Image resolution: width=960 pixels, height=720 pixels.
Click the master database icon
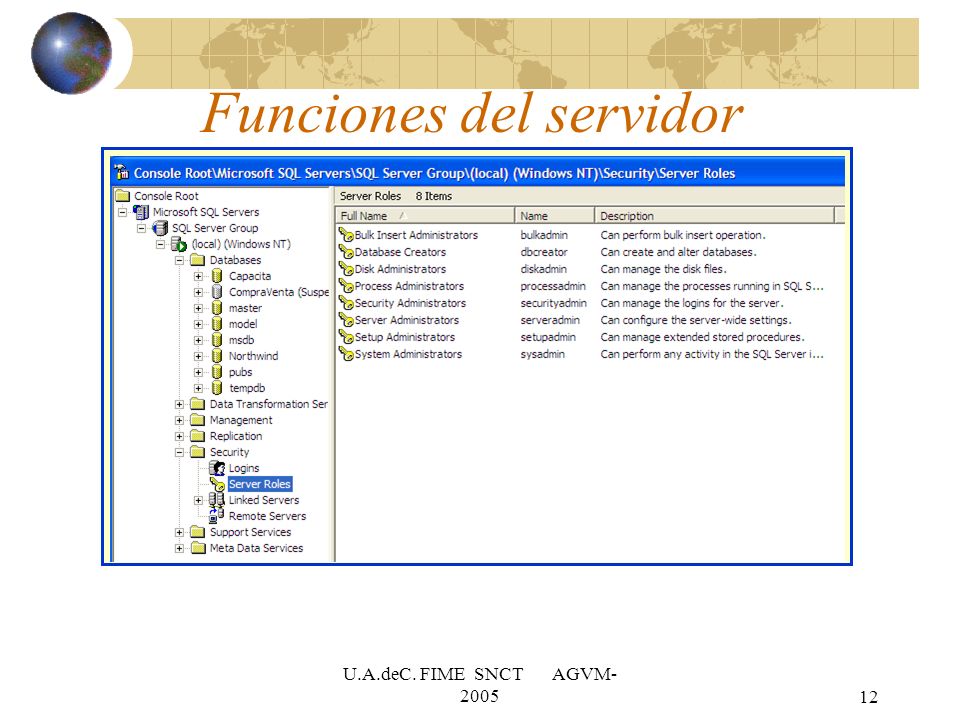[217, 308]
